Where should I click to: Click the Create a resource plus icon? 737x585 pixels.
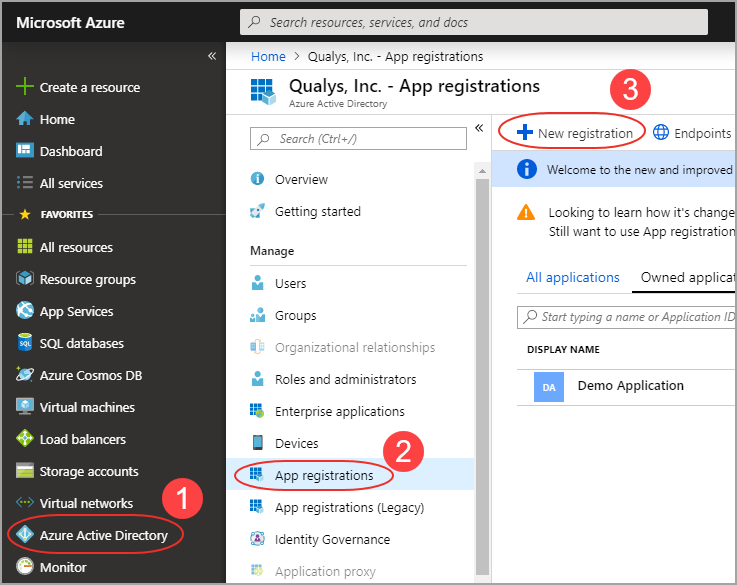coord(24,87)
